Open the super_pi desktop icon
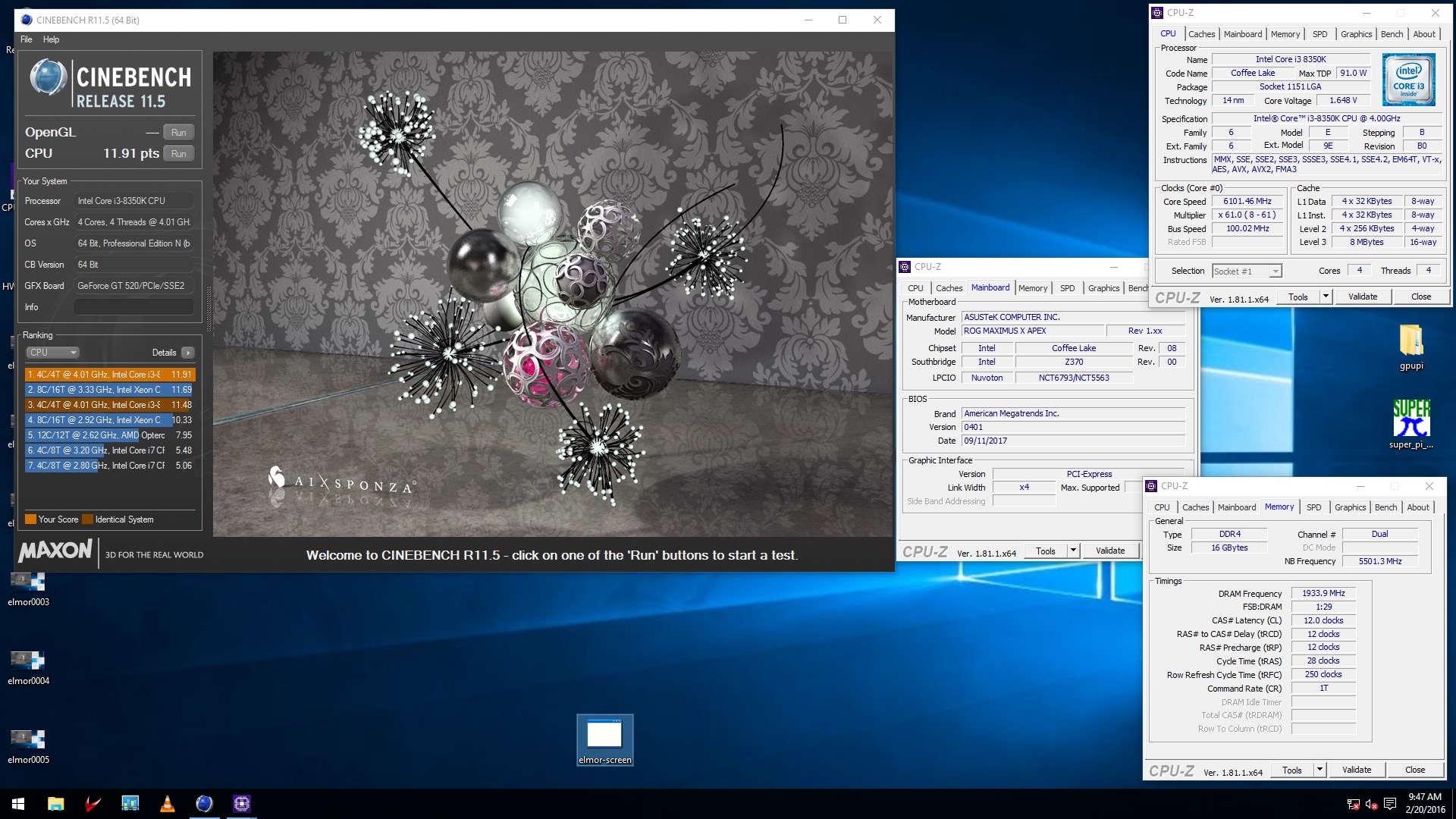 (x=1411, y=425)
